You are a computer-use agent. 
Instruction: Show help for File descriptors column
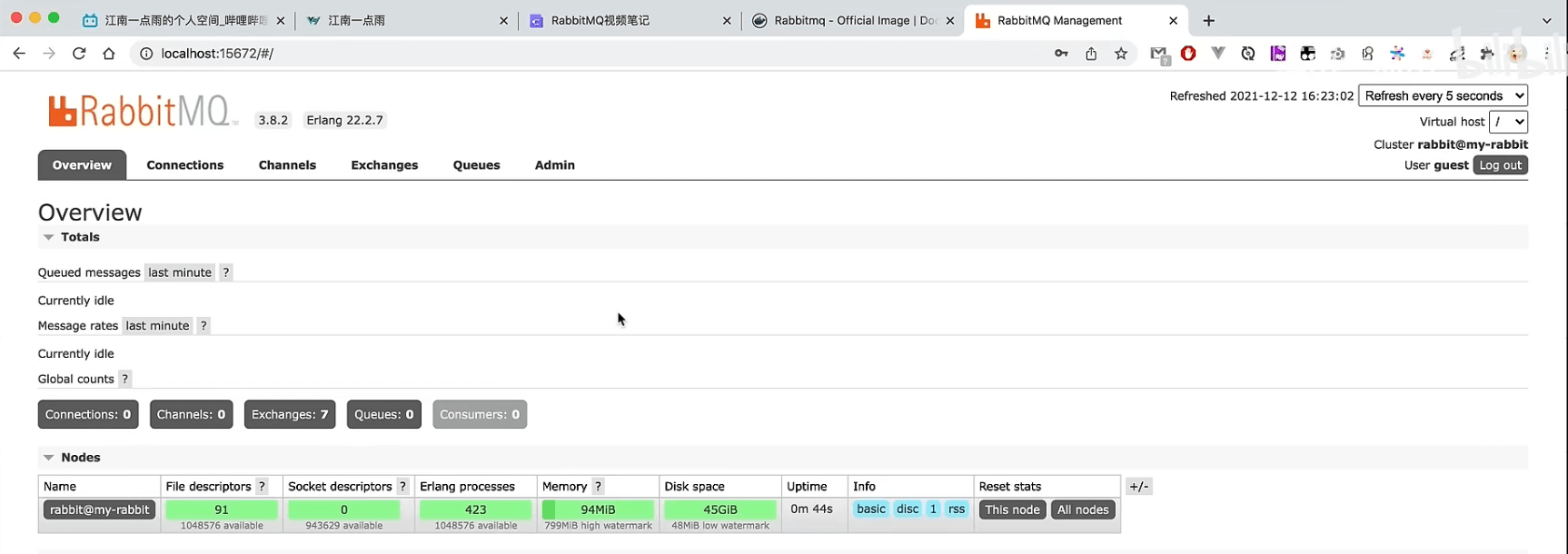(262, 486)
